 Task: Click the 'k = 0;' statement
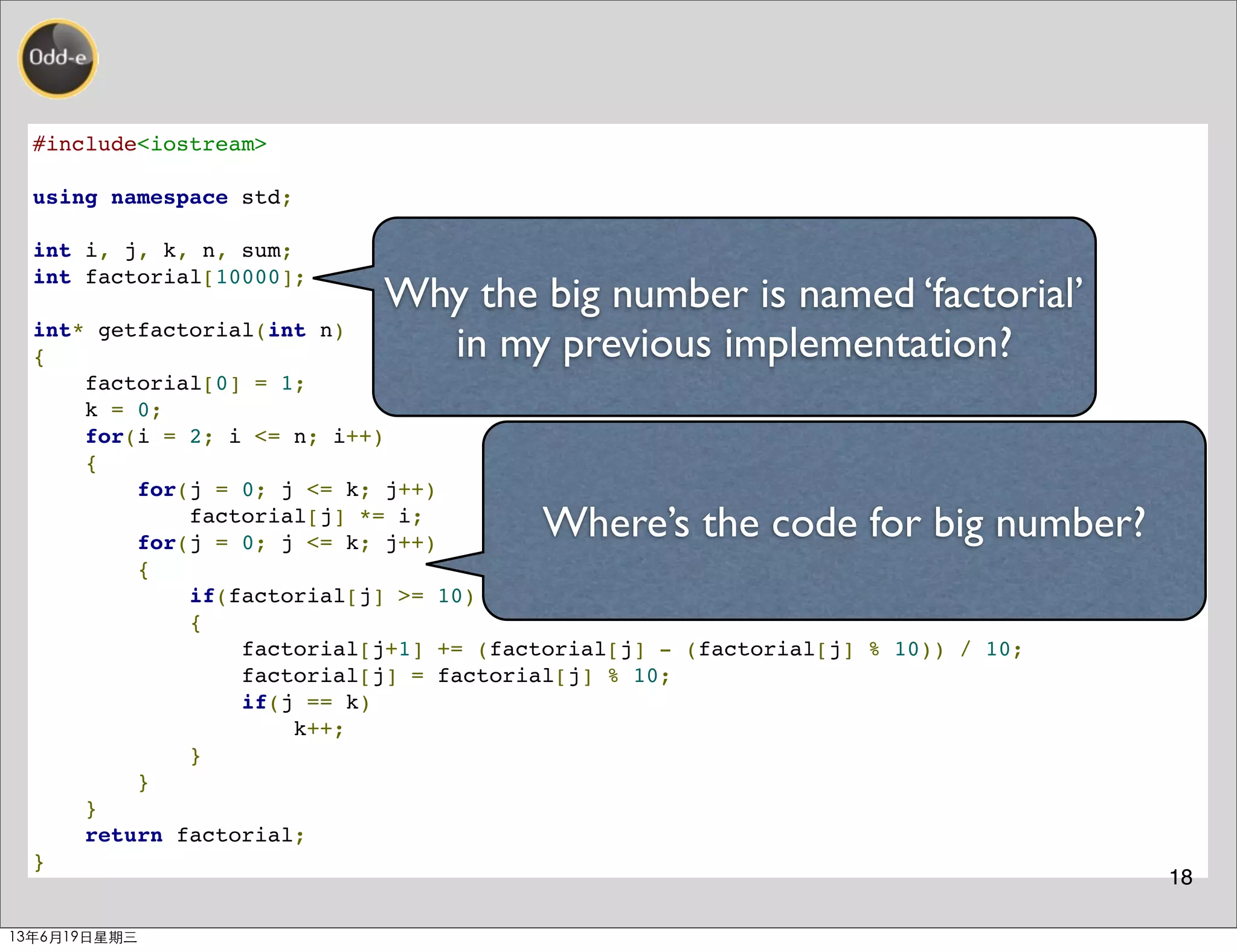coord(123,410)
